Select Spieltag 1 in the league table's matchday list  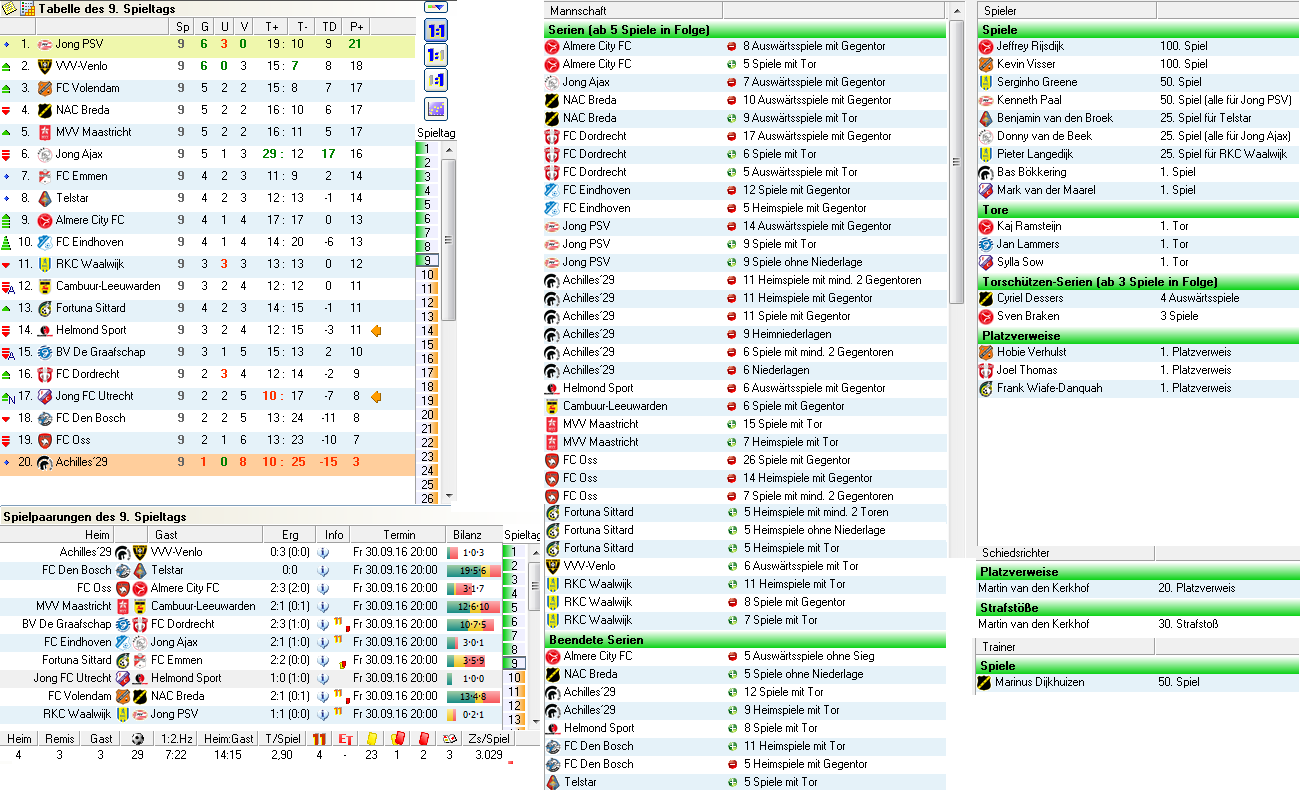click(427, 149)
